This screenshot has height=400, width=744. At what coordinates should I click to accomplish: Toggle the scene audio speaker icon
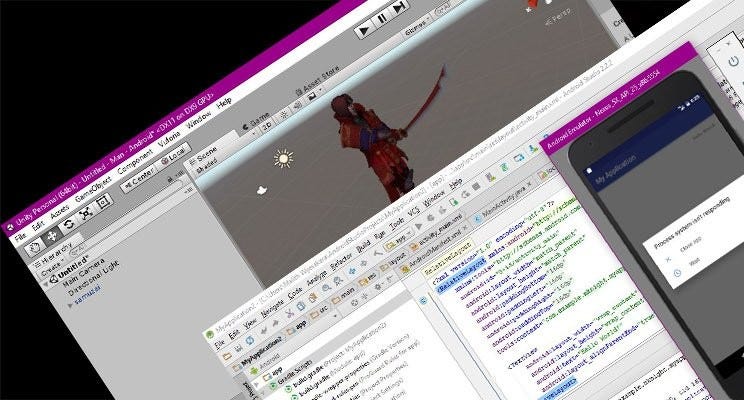(x=298, y=106)
